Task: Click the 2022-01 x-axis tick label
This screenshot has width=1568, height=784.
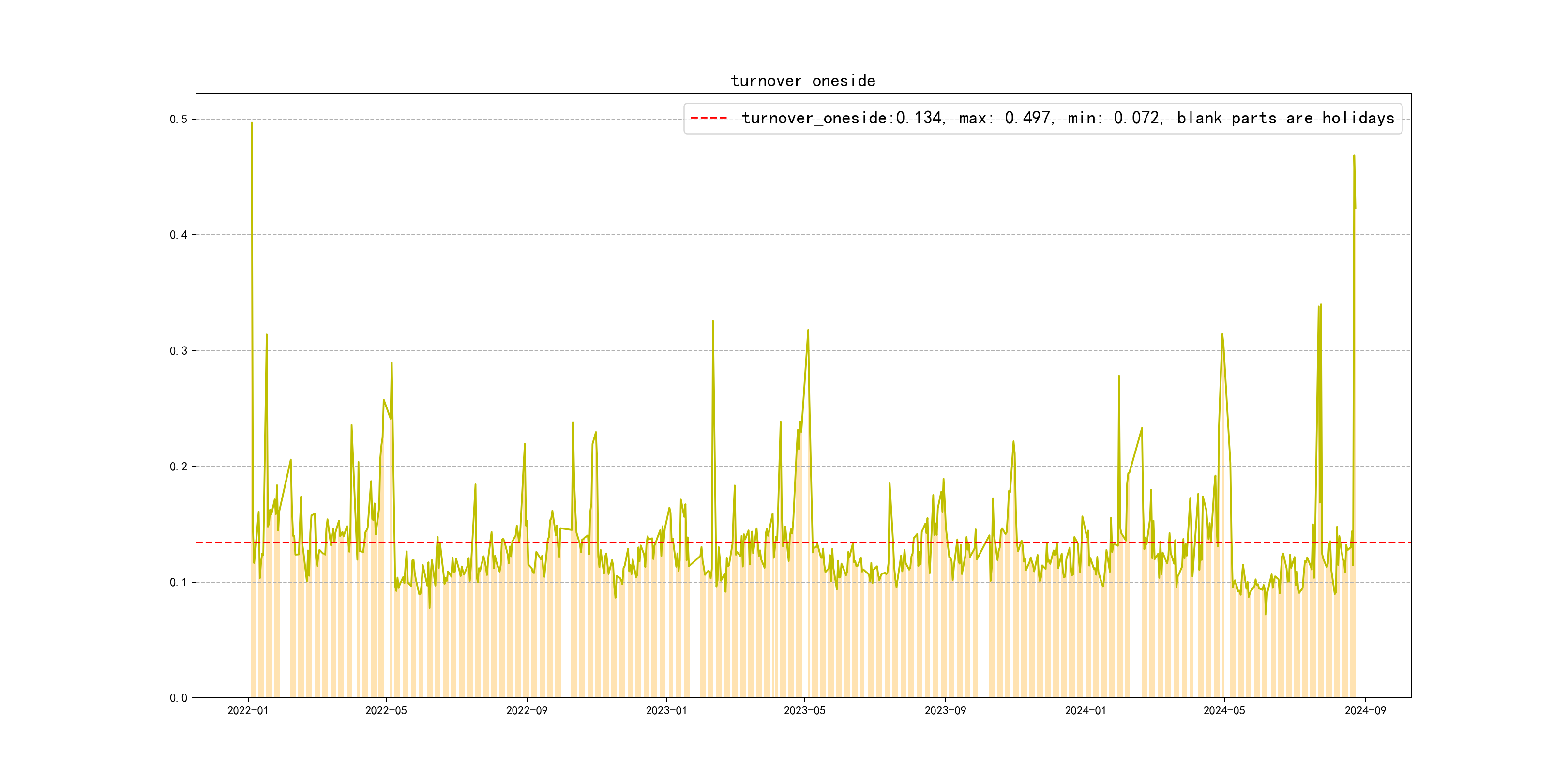Action: click(248, 711)
